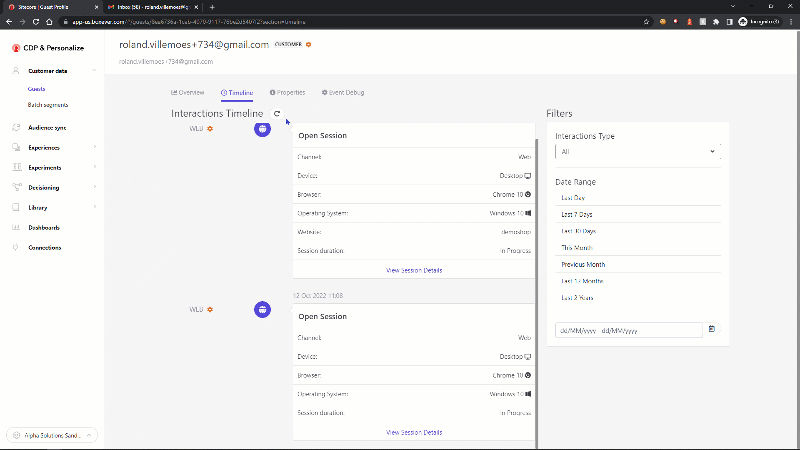800x450 pixels.
Task: Open a new browser tab
Action: pyautogui.click(x=212, y=7)
